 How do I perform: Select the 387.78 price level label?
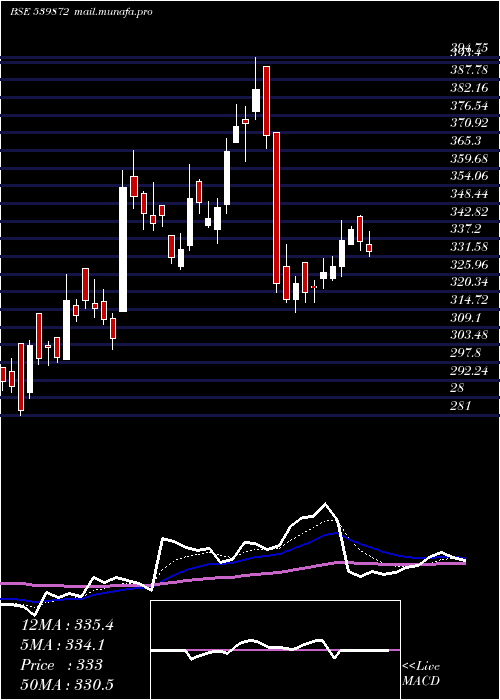click(469, 70)
